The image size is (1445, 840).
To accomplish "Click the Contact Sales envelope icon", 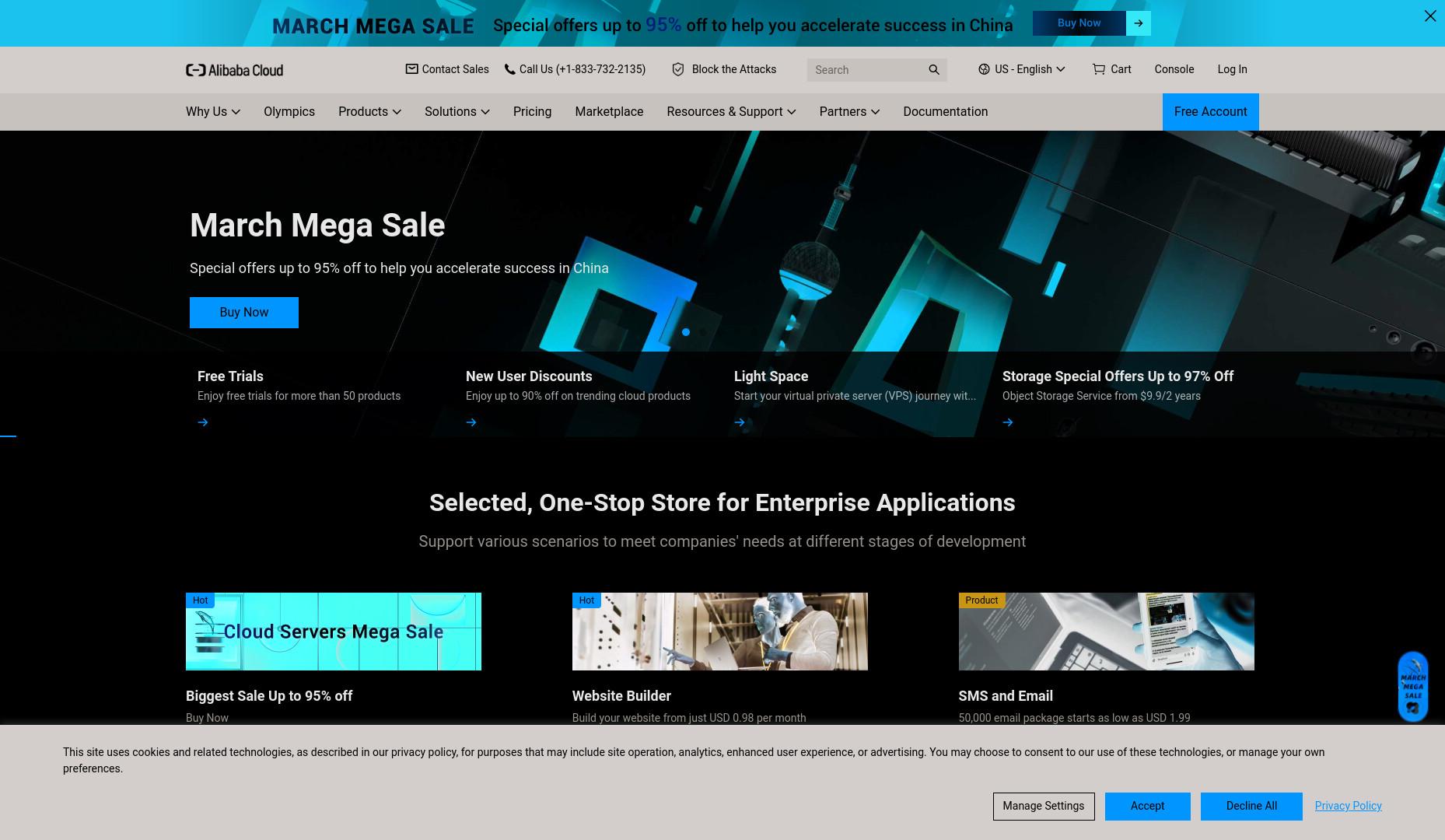I will click(411, 69).
